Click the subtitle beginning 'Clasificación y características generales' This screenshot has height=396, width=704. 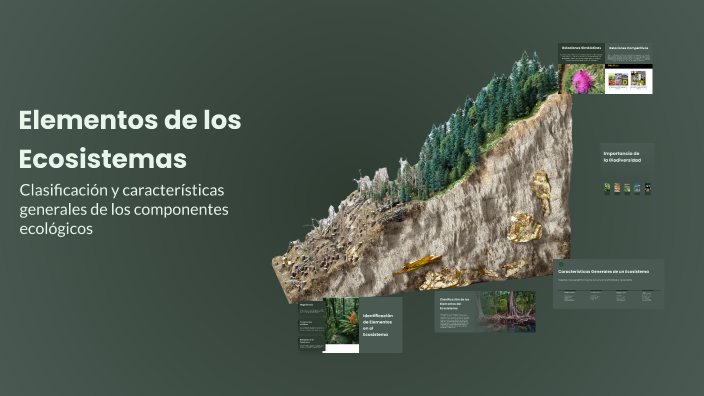click(x=124, y=209)
